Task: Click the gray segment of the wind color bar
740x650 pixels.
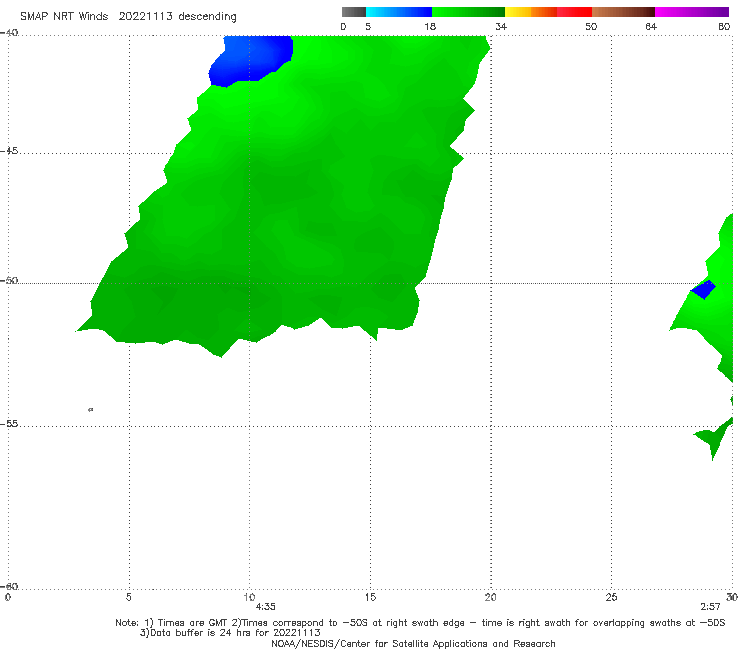Action: pyautogui.click(x=354, y=12)
